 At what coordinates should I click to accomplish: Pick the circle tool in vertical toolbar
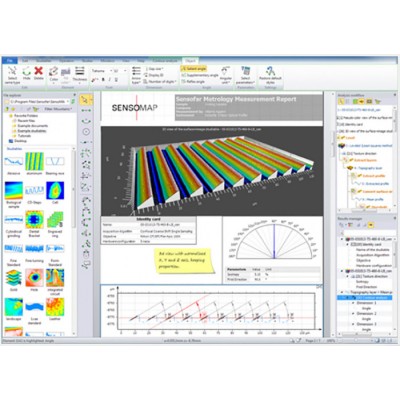pos(86,132)
